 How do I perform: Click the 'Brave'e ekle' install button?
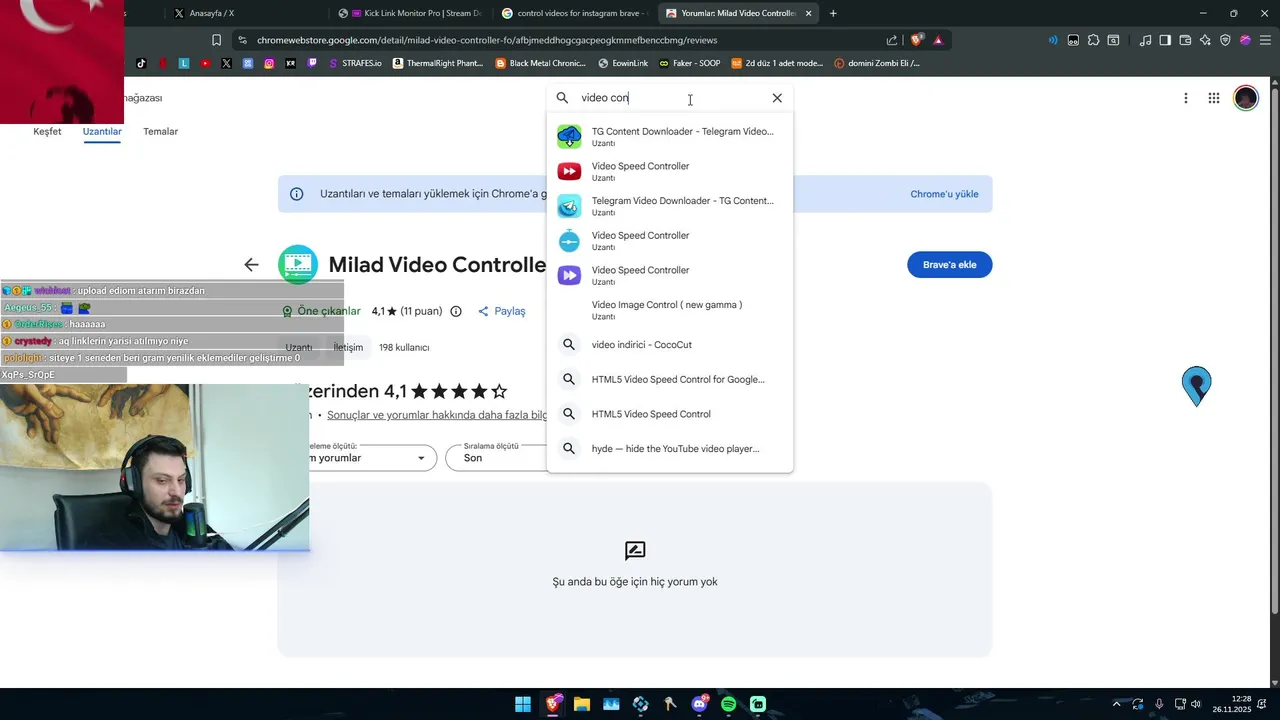(x=949, y=265)
